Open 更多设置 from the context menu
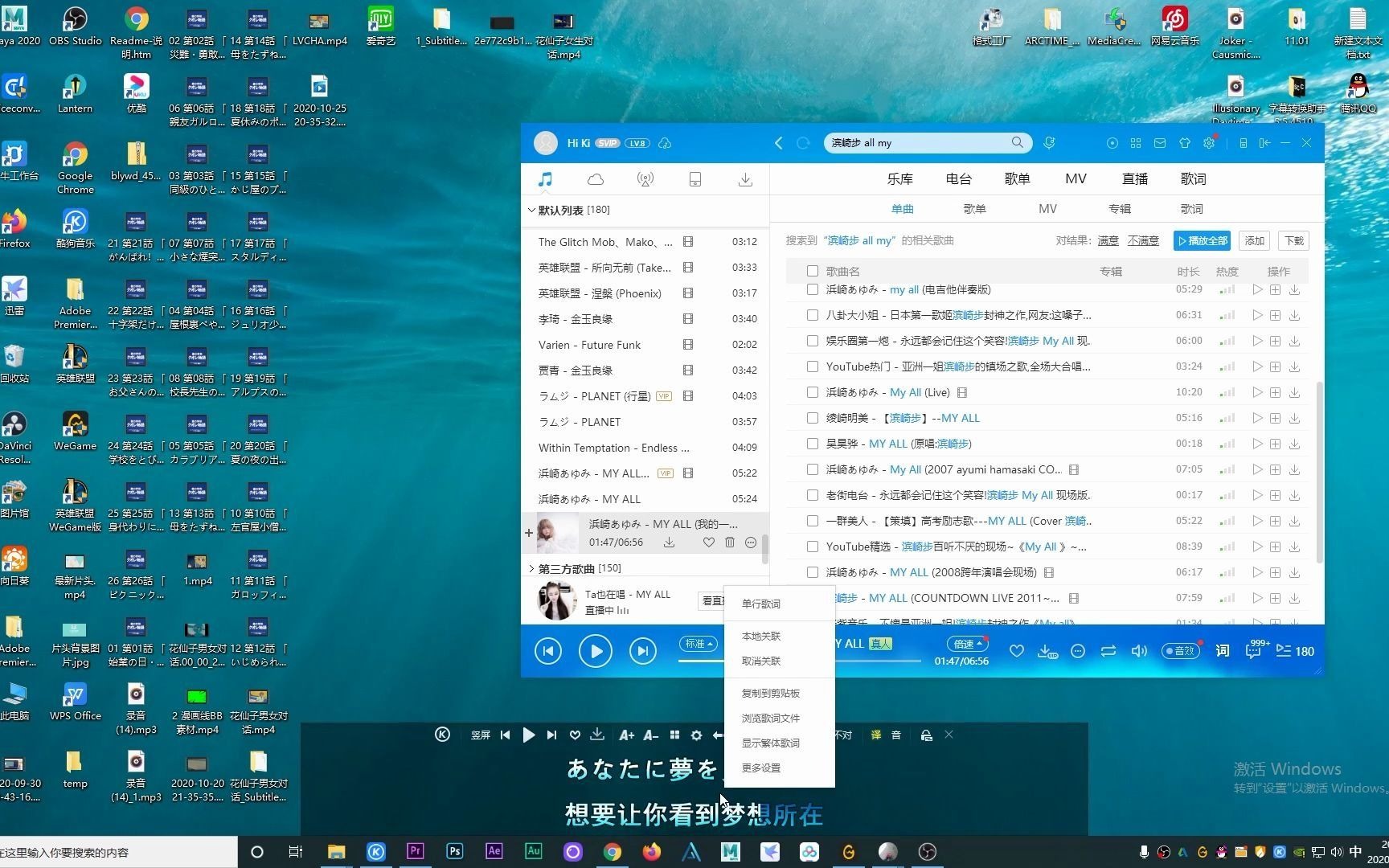This screenshot has height=868, width=1389. point(761,768)
